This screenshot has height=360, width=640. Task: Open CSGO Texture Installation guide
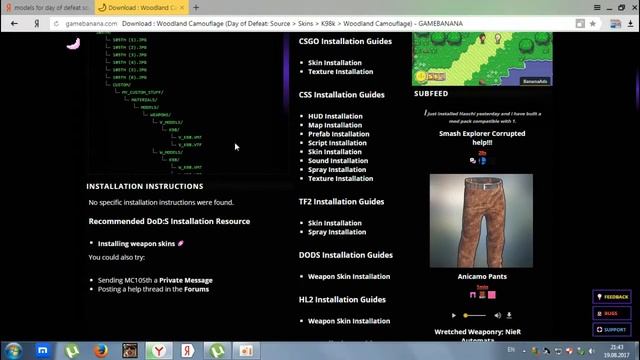(x=340, y=71)
